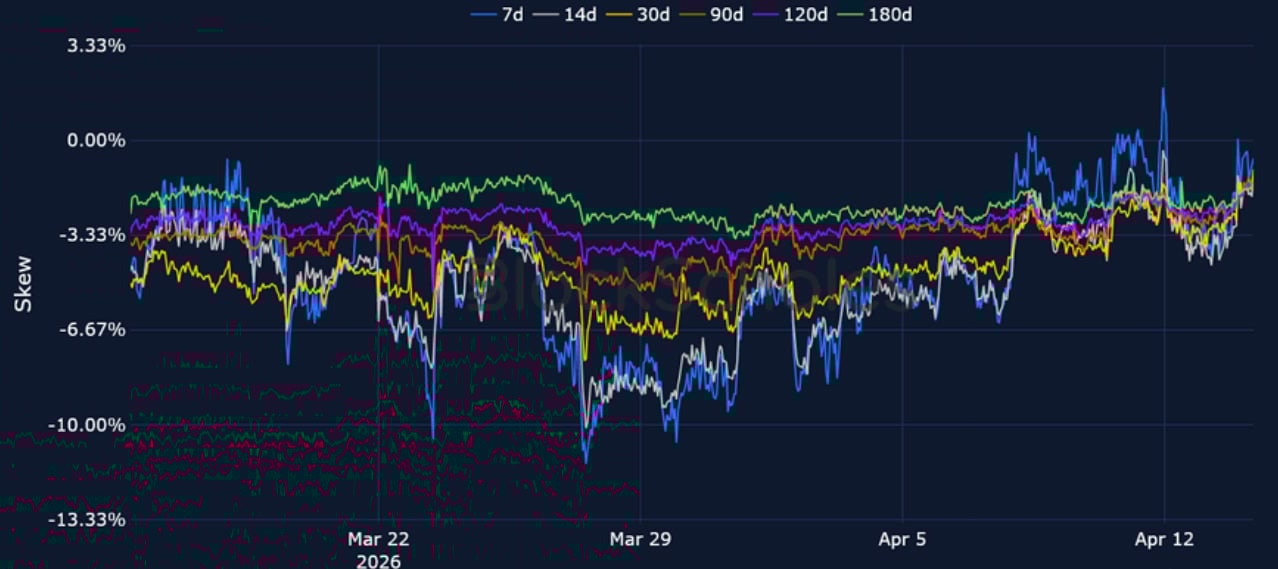
Task: Click the Mar 22 date label
Action: click(x=378, y=540)
